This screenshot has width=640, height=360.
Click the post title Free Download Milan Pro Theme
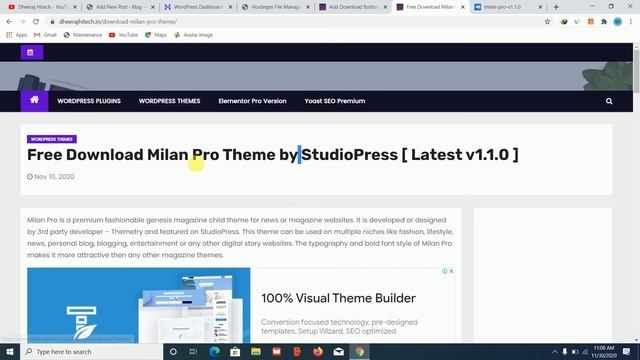coord(273,155)
